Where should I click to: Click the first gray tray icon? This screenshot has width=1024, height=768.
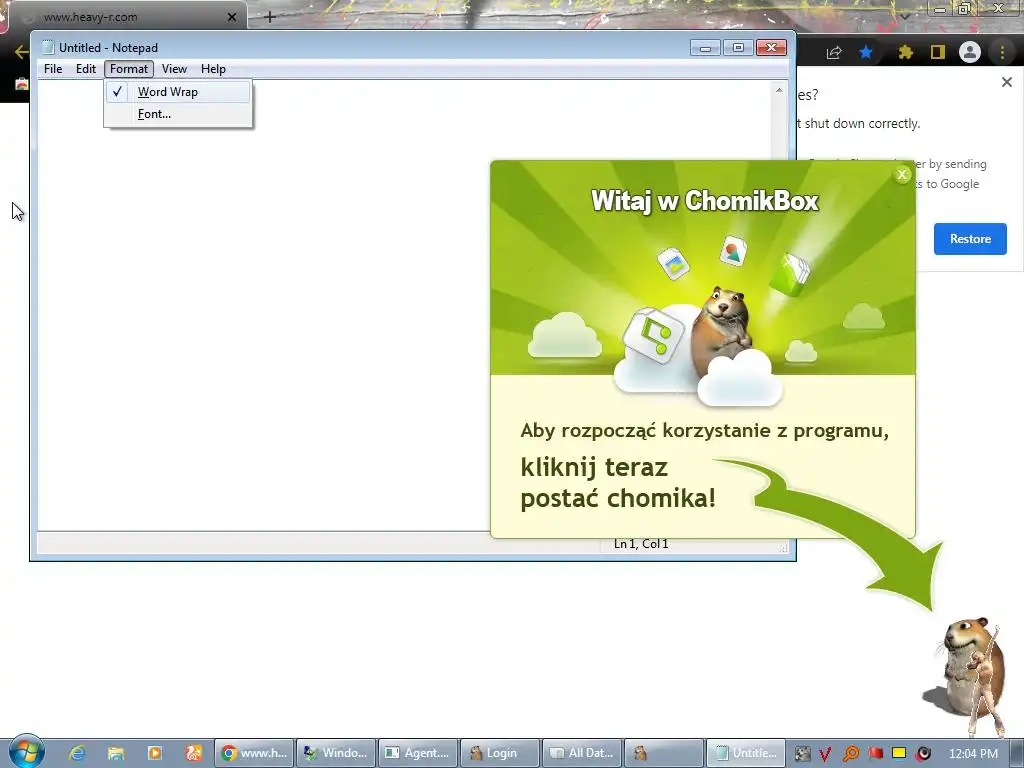[803, 754]
